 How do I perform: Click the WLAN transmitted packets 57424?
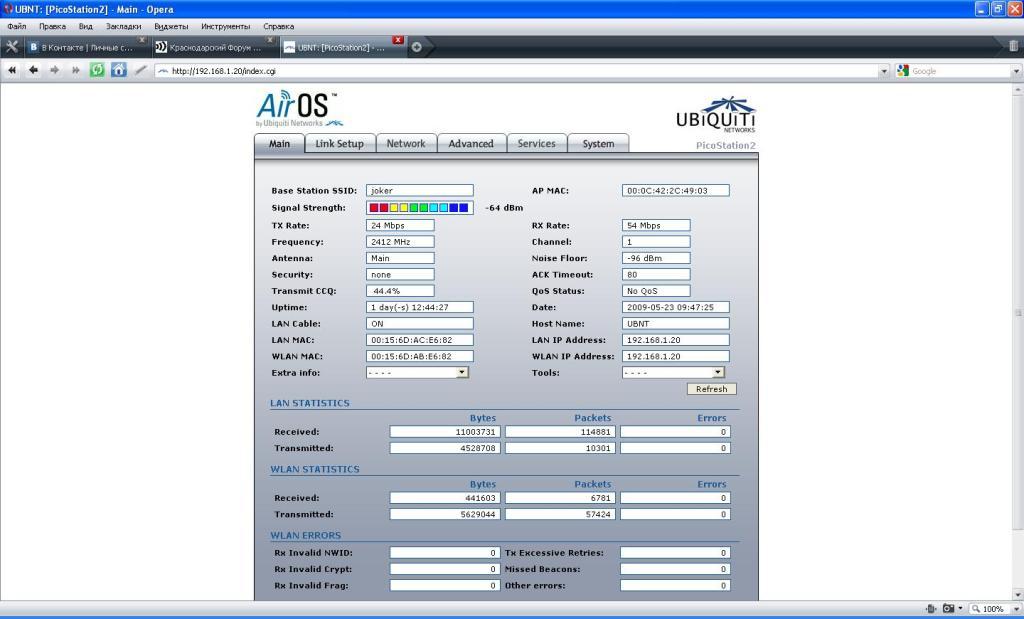[560, 514]
